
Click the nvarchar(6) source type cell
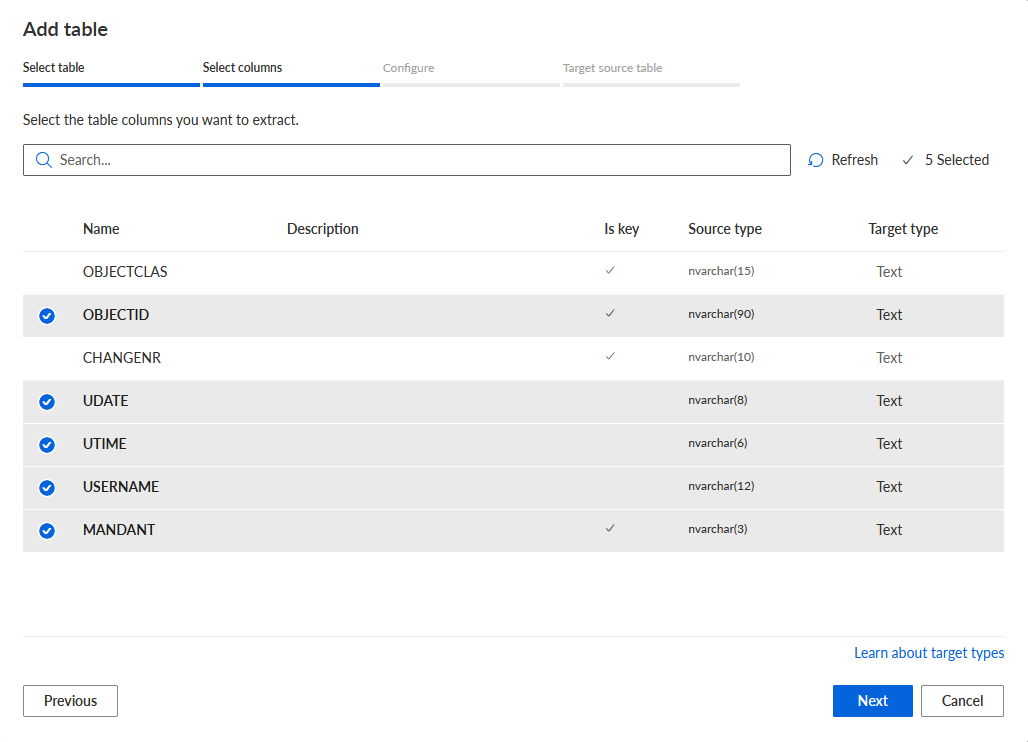point(717,443)
